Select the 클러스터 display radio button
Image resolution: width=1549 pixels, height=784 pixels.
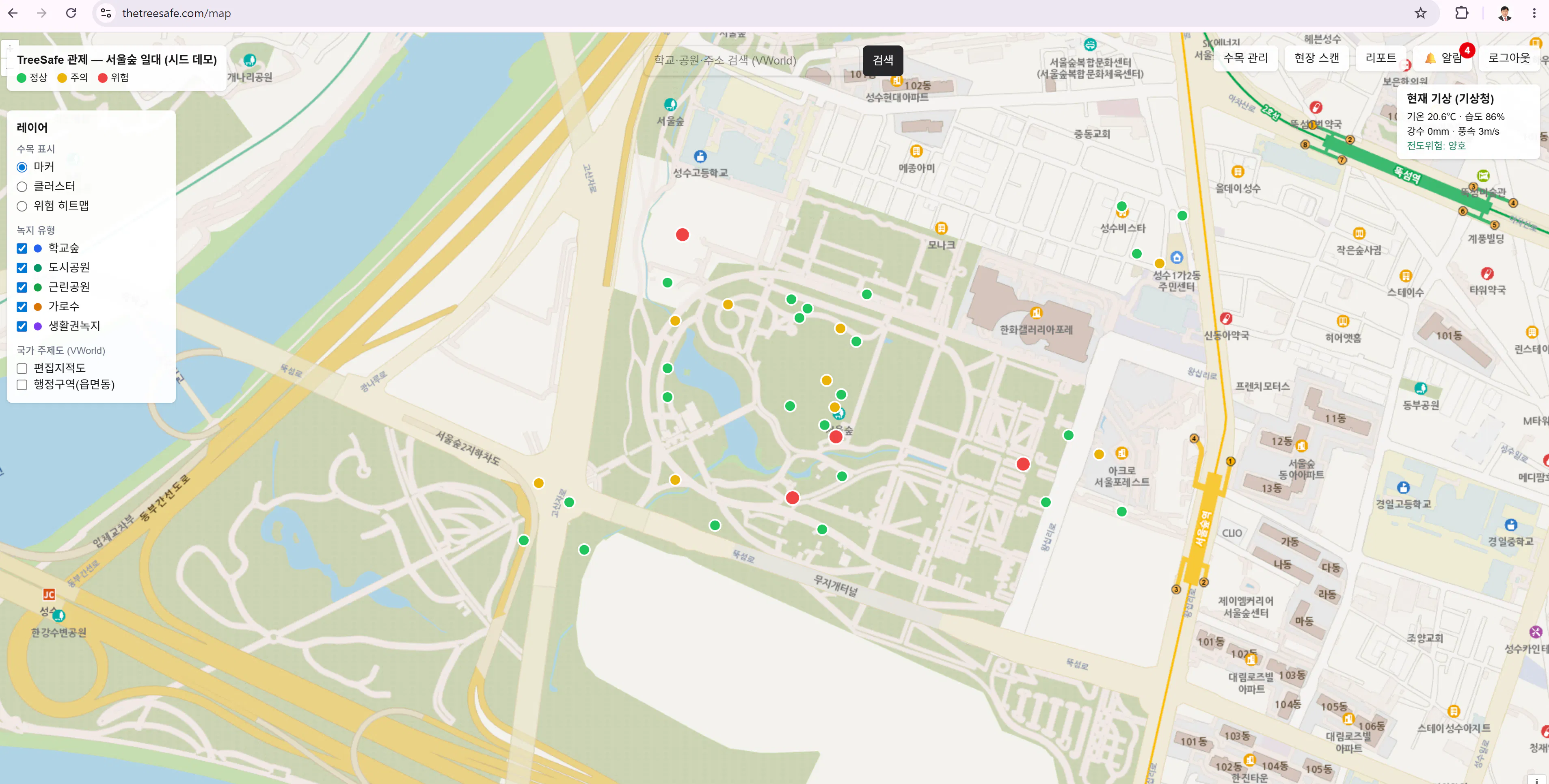click(x=22, y=186)
